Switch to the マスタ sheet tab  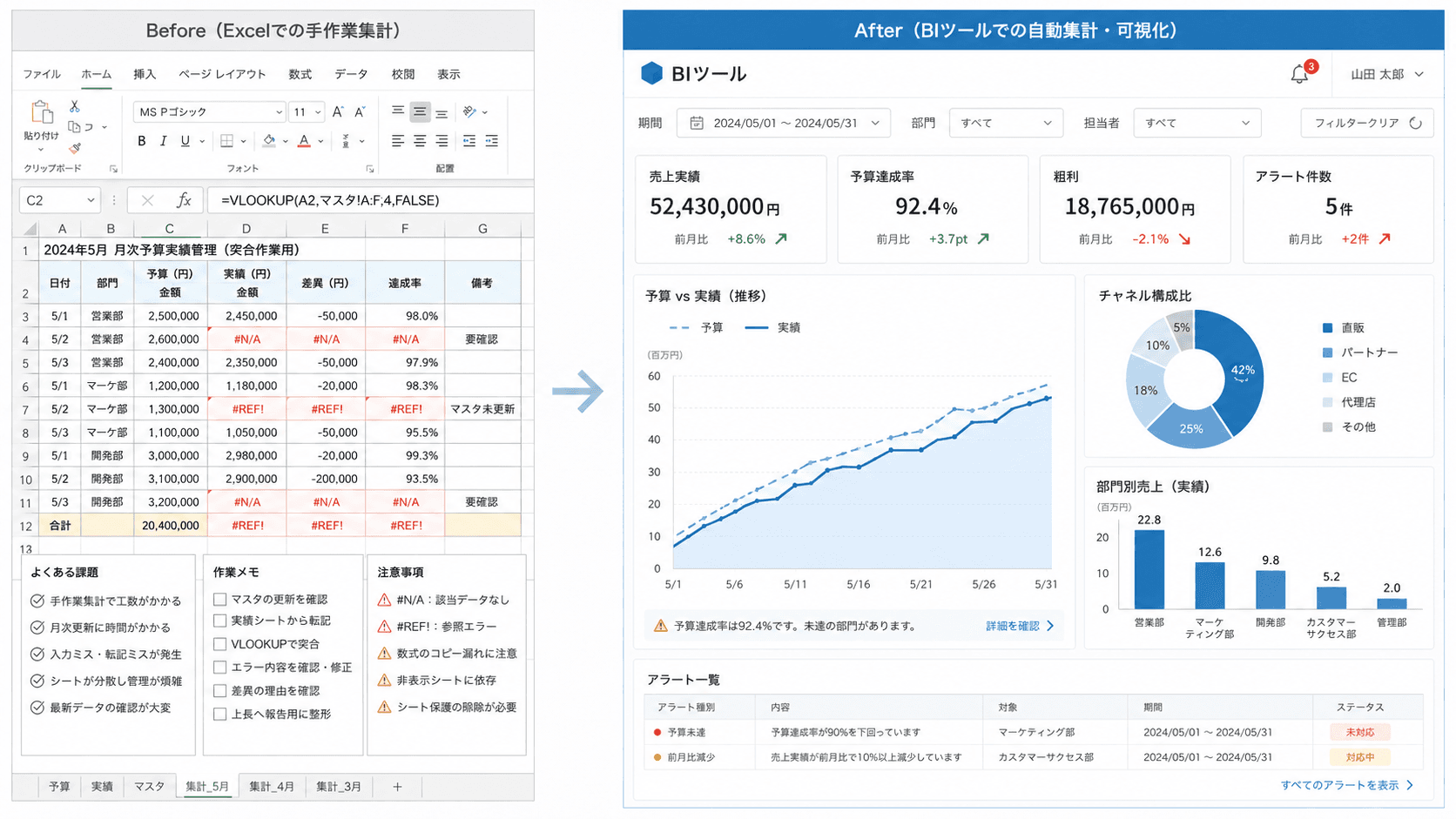click(149, 787)
